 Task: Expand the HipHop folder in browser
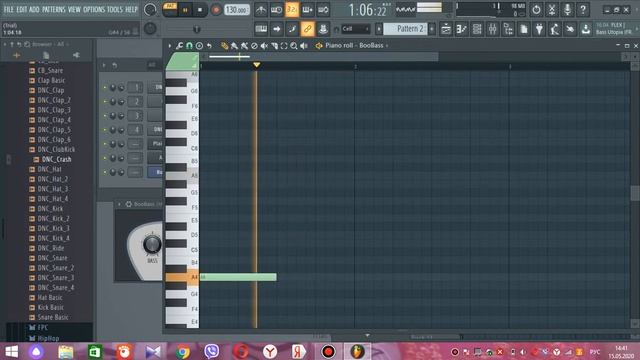pyautogui.click(x=48, y=338)
